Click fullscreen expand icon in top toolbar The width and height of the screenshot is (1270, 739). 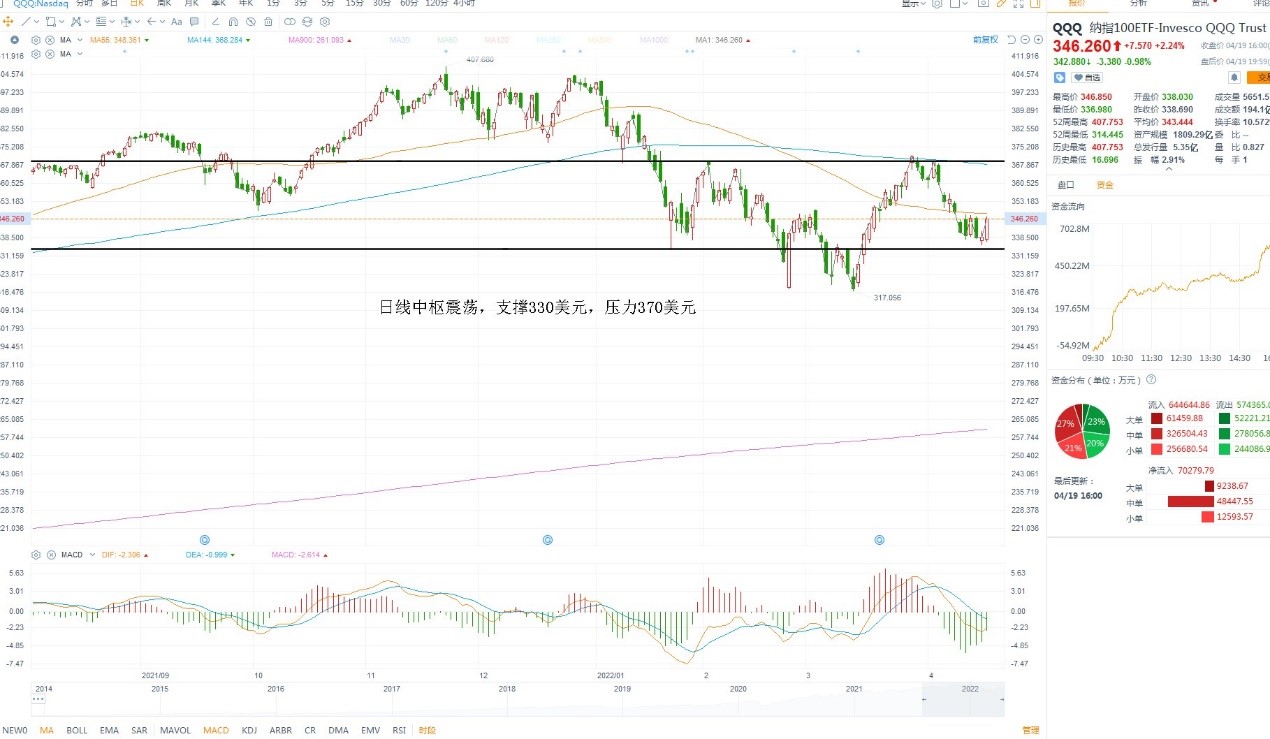(1019, 4)
